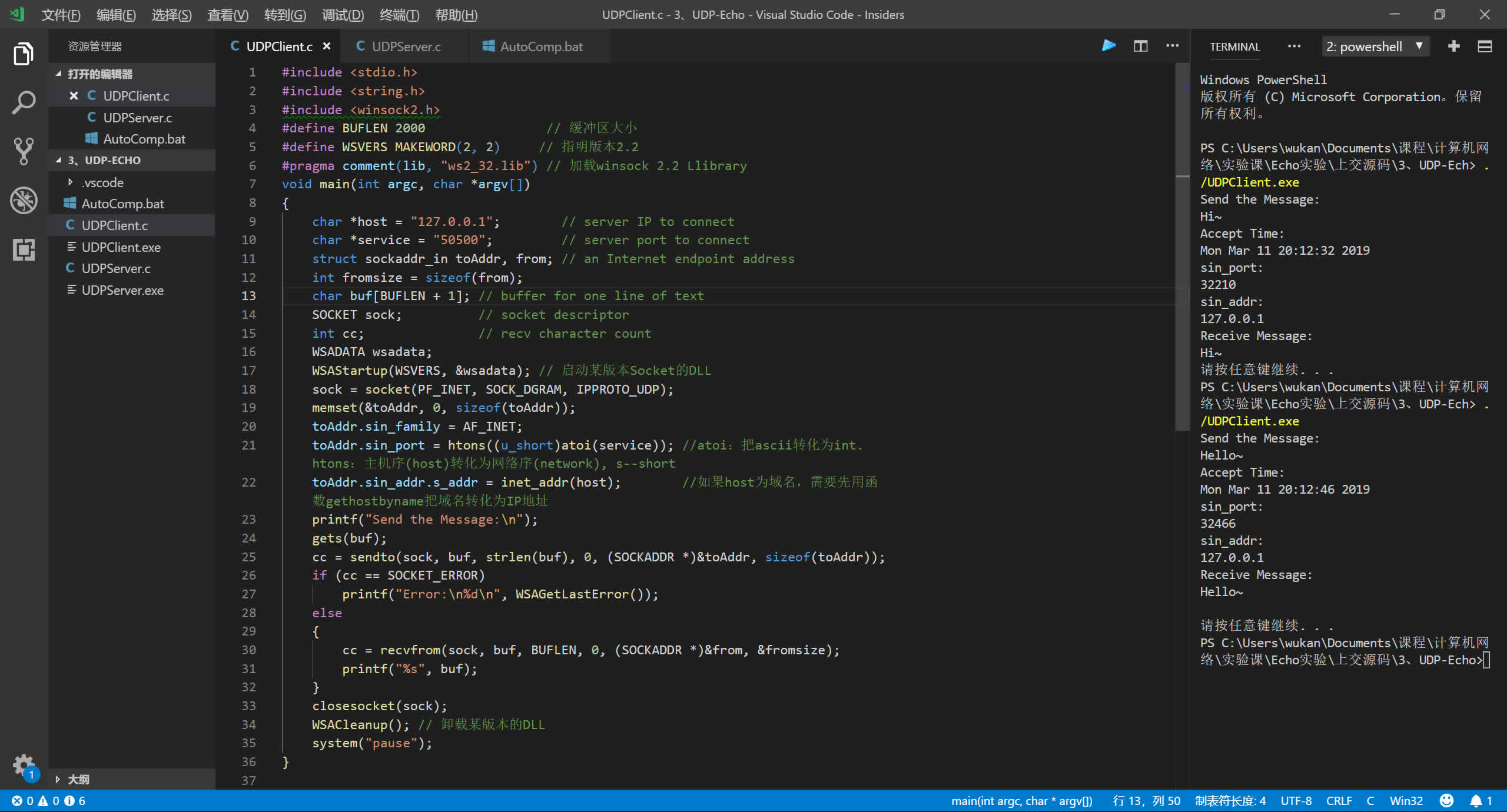Open notifications bell in status bar
This screenshot has width=1507, height=812.
tap(1476, 801)
